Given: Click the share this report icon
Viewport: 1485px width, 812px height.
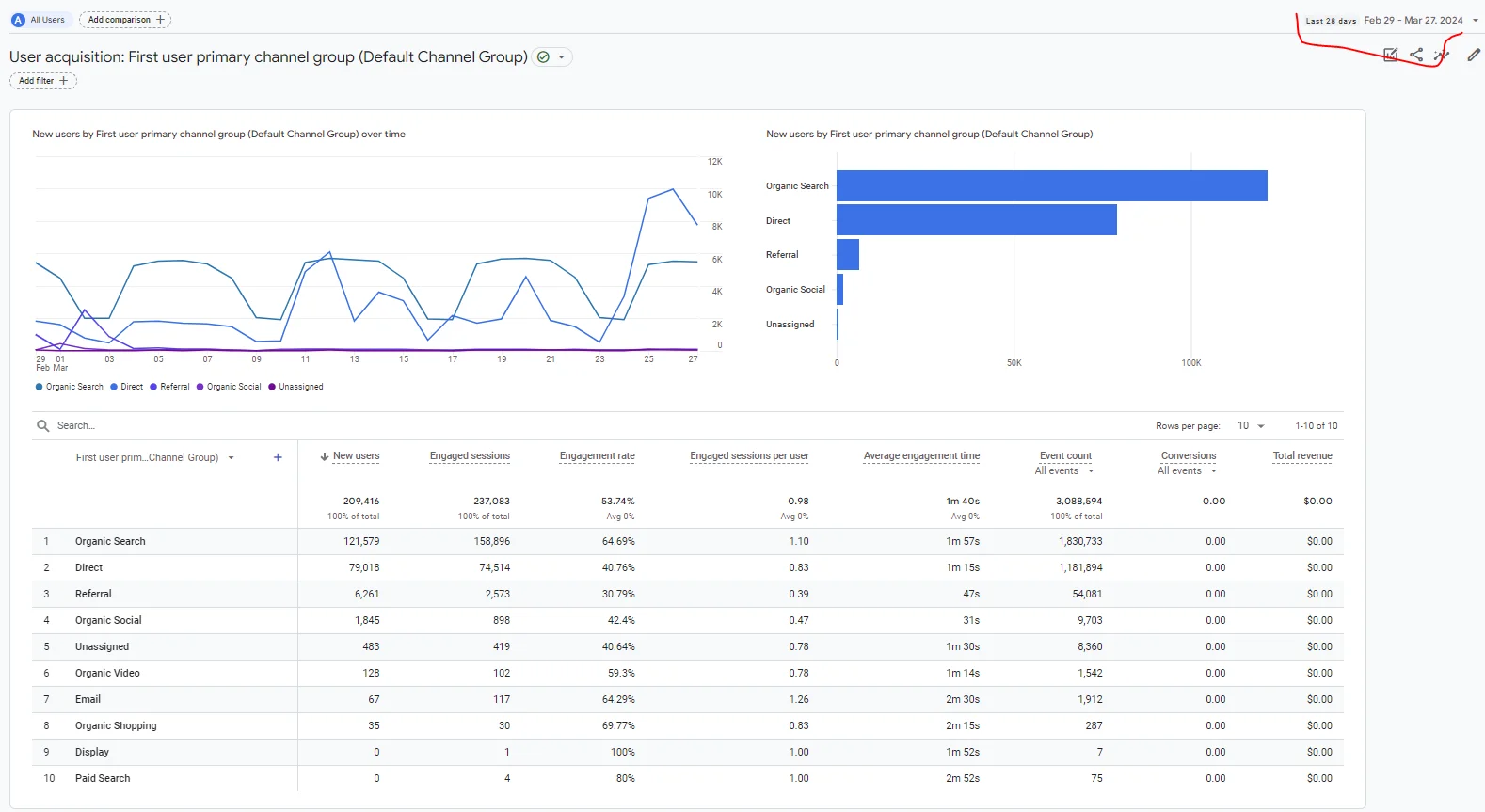Looking at the screenshot, I should pyautogui.click(x=1416, y=55).
